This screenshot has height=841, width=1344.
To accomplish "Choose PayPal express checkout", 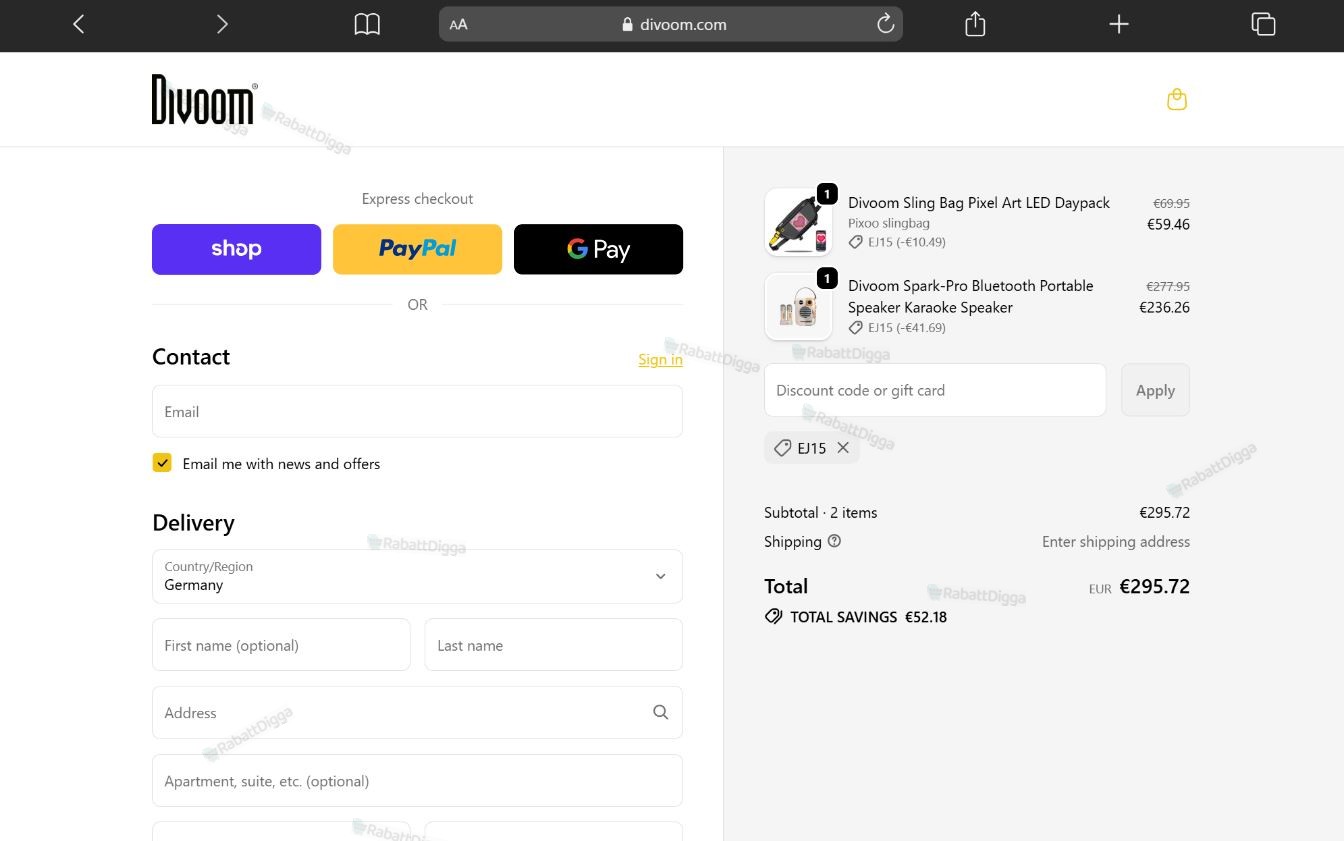I will point(417,249).
